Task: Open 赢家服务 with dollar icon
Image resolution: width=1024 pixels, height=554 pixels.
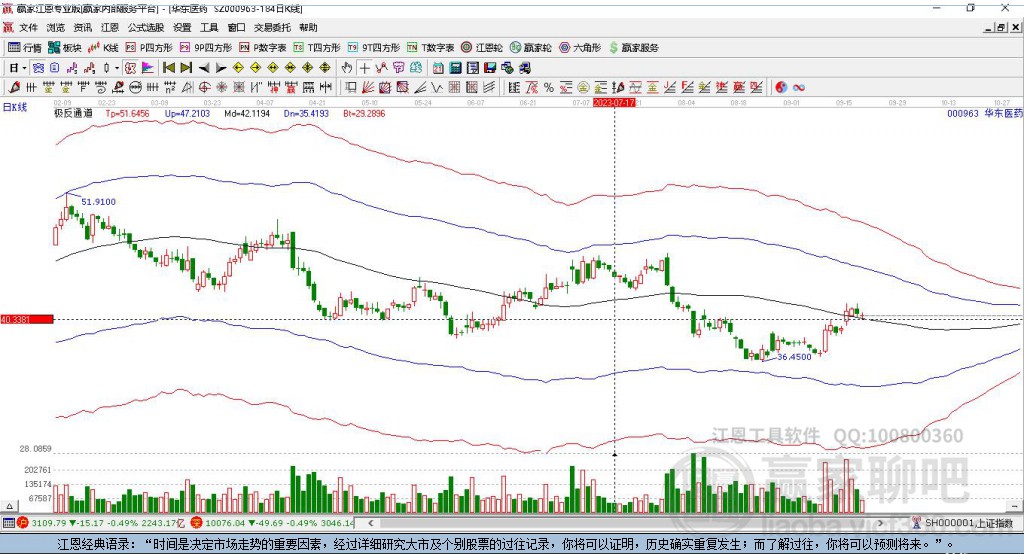Action: (x=633, y=48)
